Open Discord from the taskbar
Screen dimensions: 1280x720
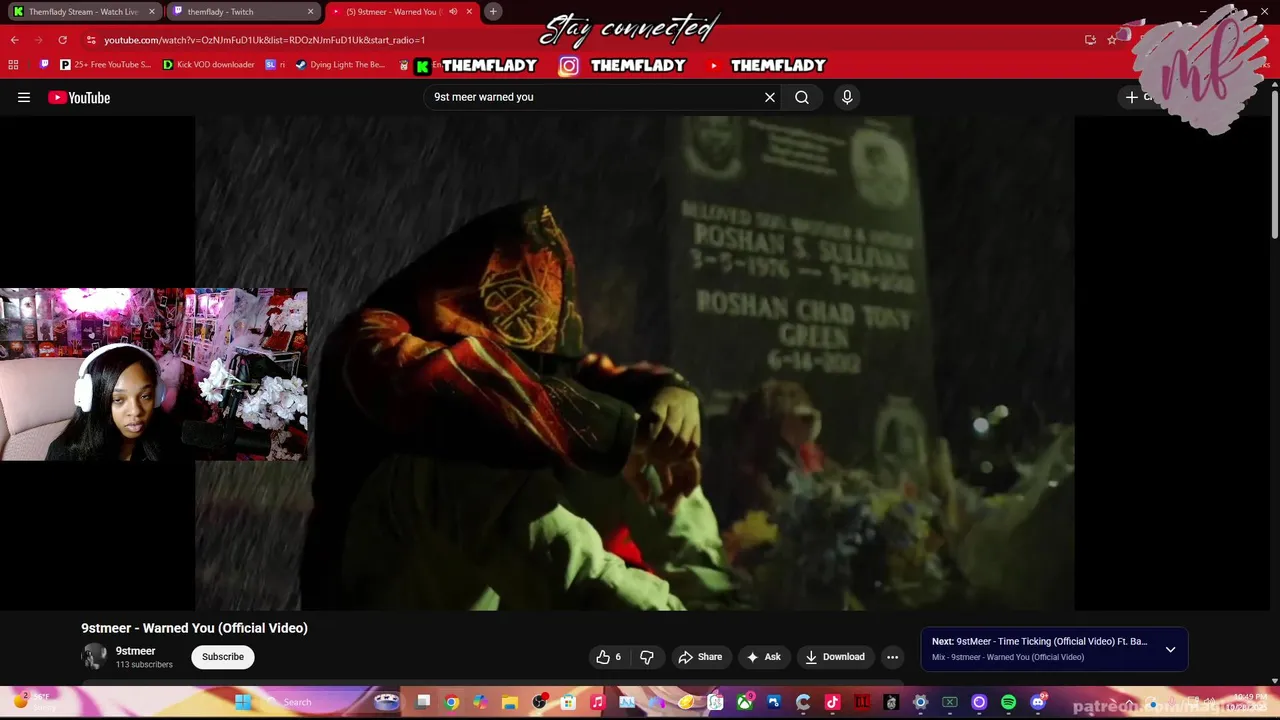pos(1038,702)
